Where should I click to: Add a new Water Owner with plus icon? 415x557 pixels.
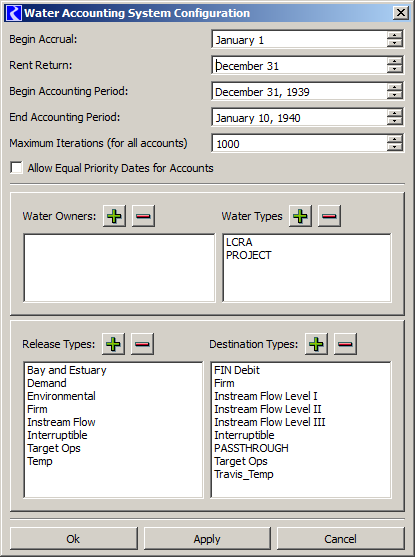114,216
